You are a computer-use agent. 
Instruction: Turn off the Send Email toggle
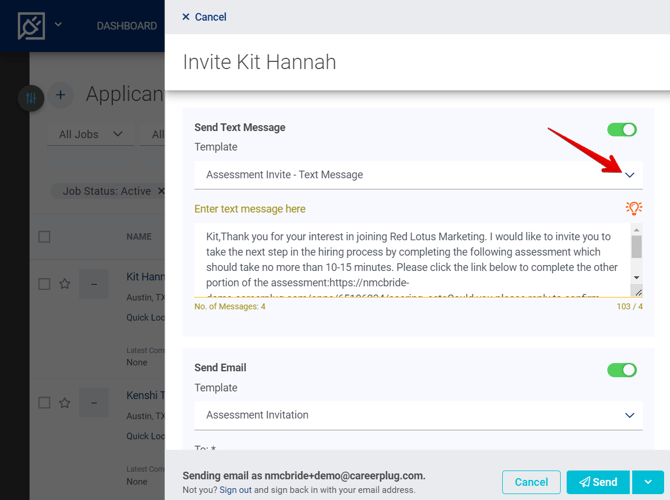tap(622, 370)
